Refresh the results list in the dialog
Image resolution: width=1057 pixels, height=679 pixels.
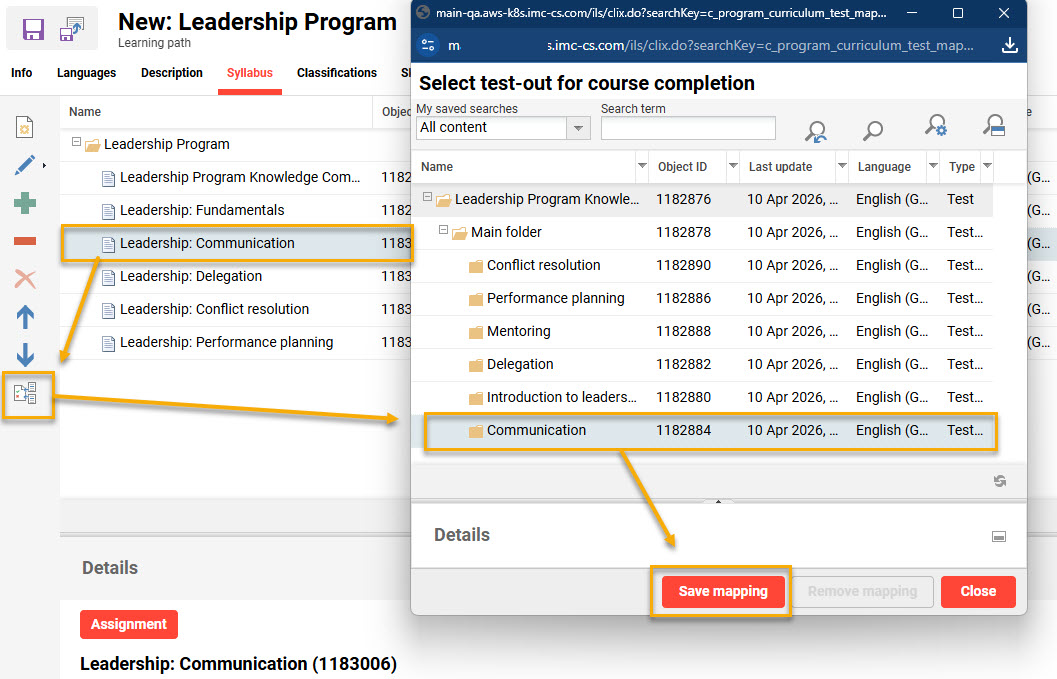(999, 481)
